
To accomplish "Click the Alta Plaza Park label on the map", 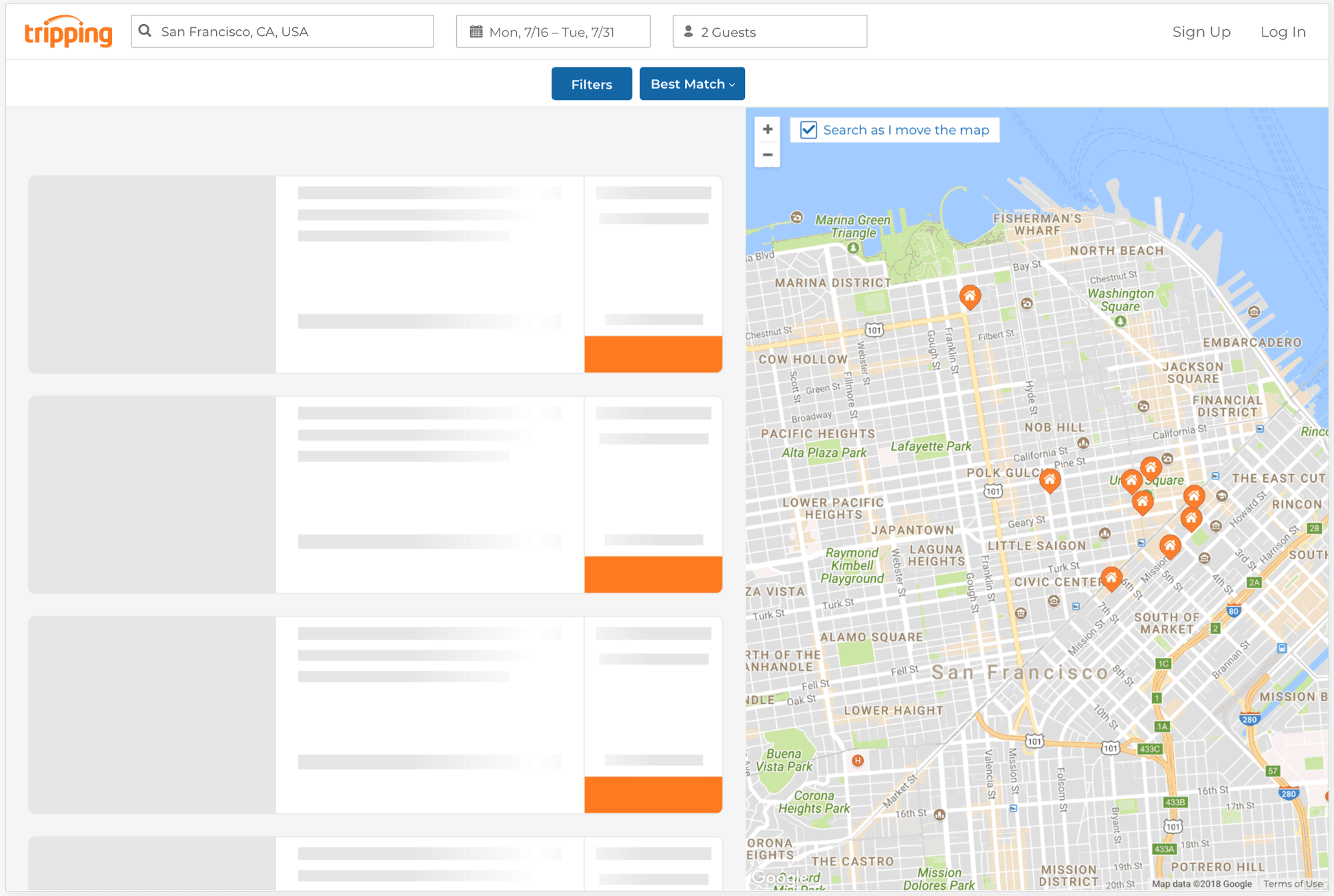I will coord(824,453).
